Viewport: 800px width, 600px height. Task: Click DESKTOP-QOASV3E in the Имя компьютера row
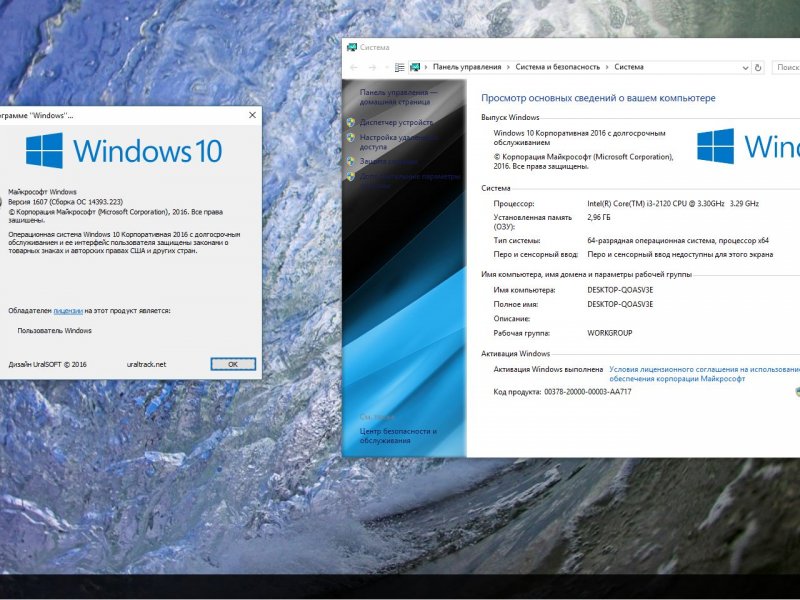click(x=620, y=290)
